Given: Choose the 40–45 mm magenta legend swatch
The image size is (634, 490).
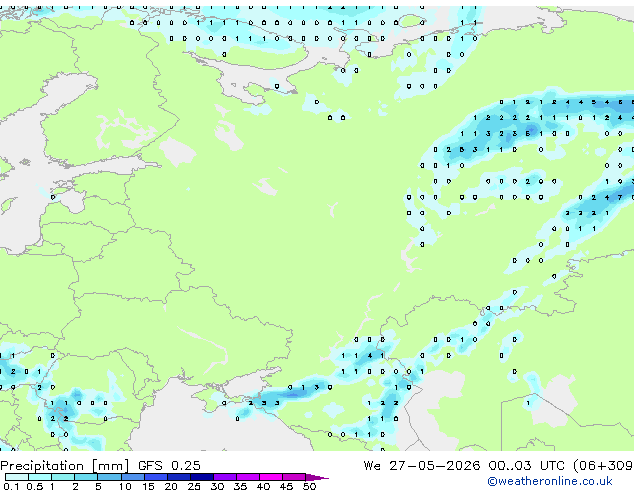Looking at the screenshot, I should pos(271,477).
